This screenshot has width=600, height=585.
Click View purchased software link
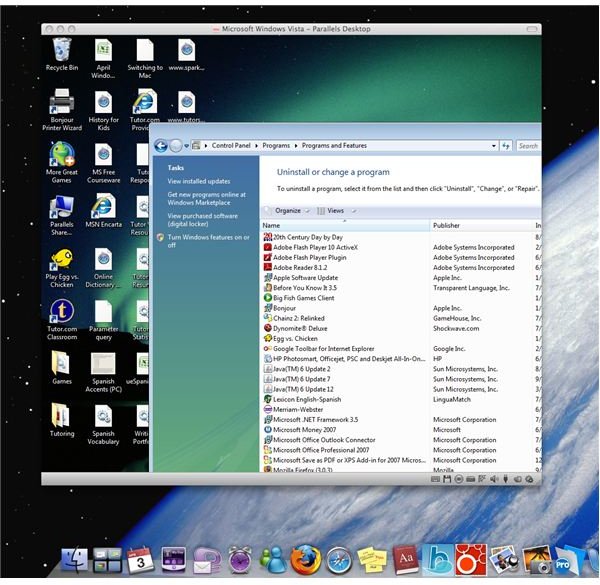(202, 220)
